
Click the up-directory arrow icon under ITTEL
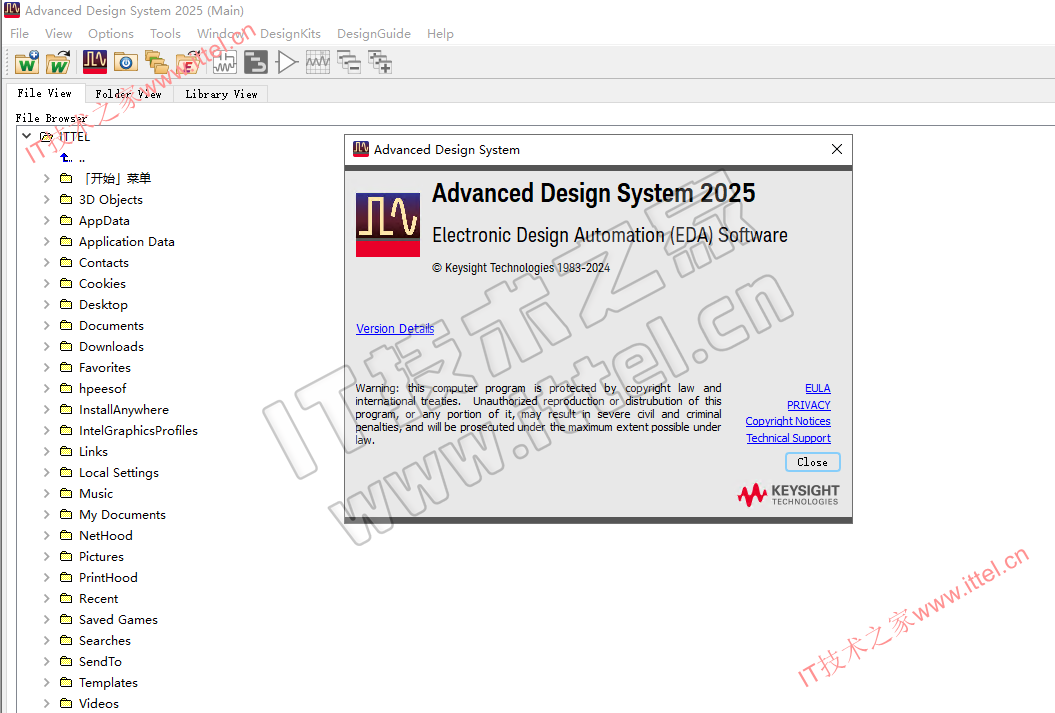click(x=66, y=158)
